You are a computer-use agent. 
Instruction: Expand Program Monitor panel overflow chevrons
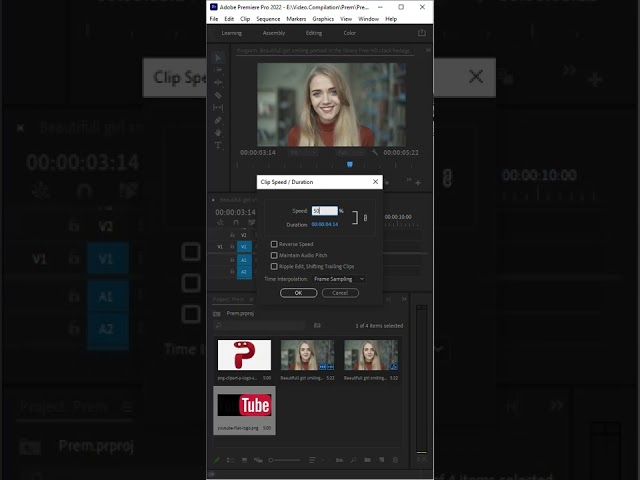(x=428, y=50)
